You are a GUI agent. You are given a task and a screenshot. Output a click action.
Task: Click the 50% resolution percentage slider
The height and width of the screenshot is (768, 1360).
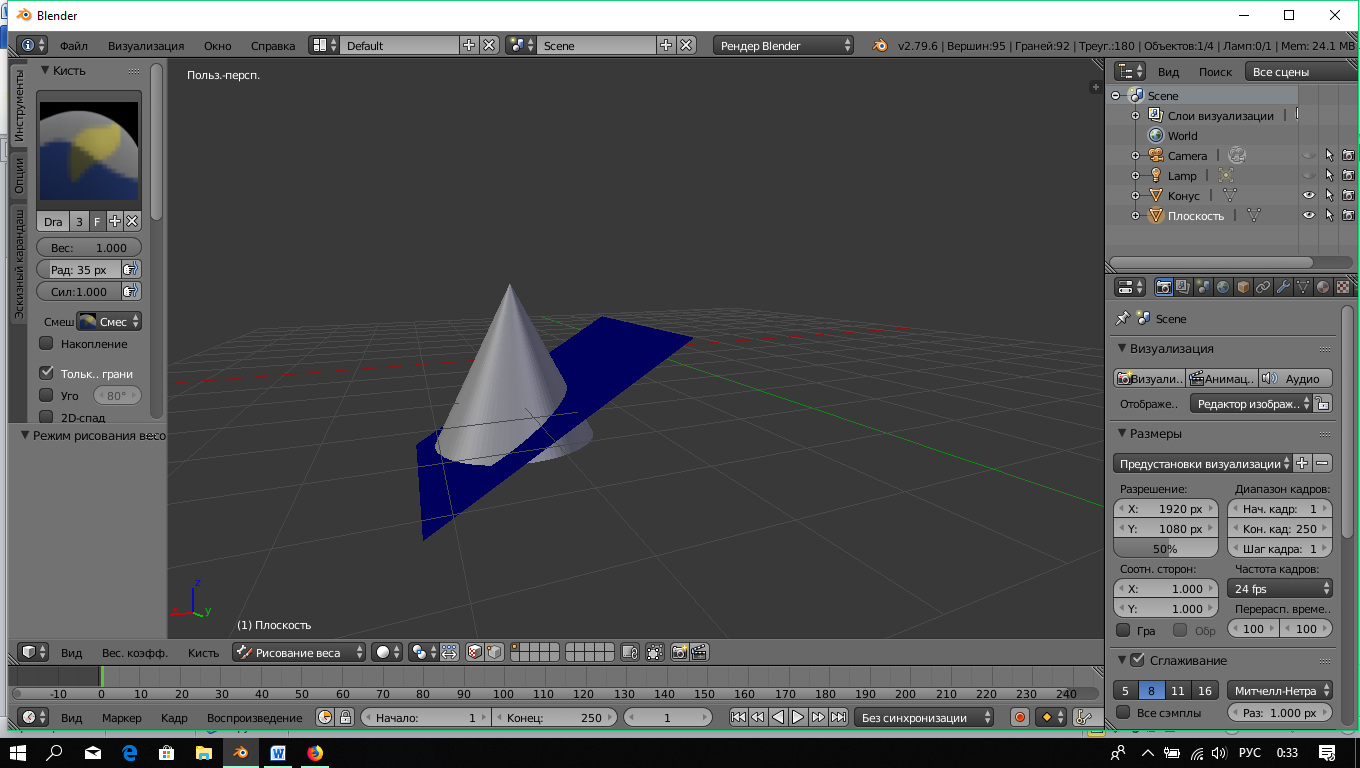click(x=1165, y=549)
